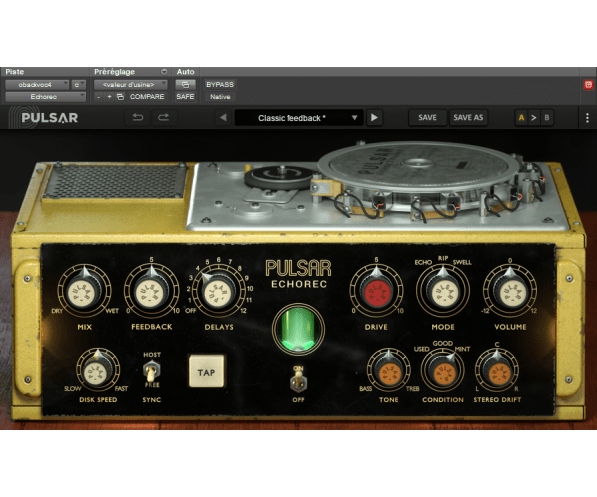Click the SWELL mode label
This screenshot has width=597, height=497.
pos(462,262)
